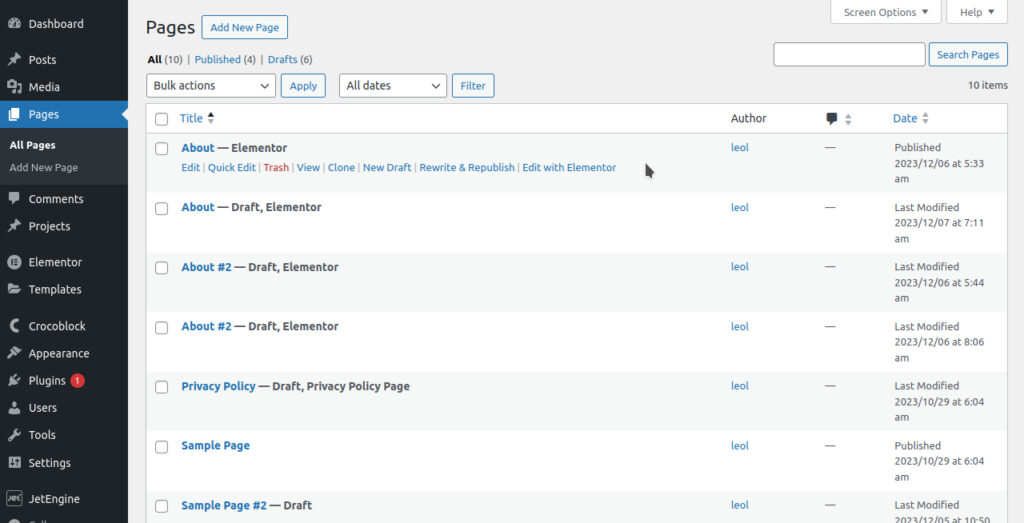This screenshot has width=1024, height=523.
Task: Click the View link for About
Action: pos(308,167)
